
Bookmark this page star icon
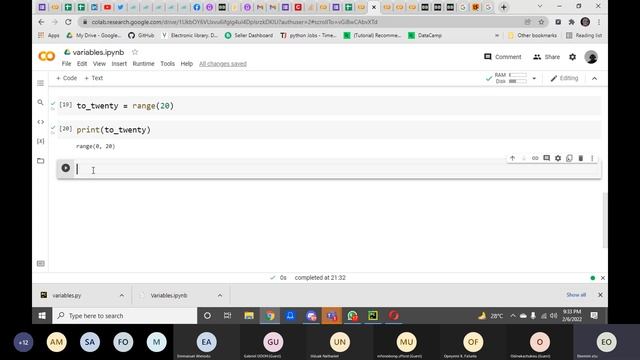click(x=541, y=22)
